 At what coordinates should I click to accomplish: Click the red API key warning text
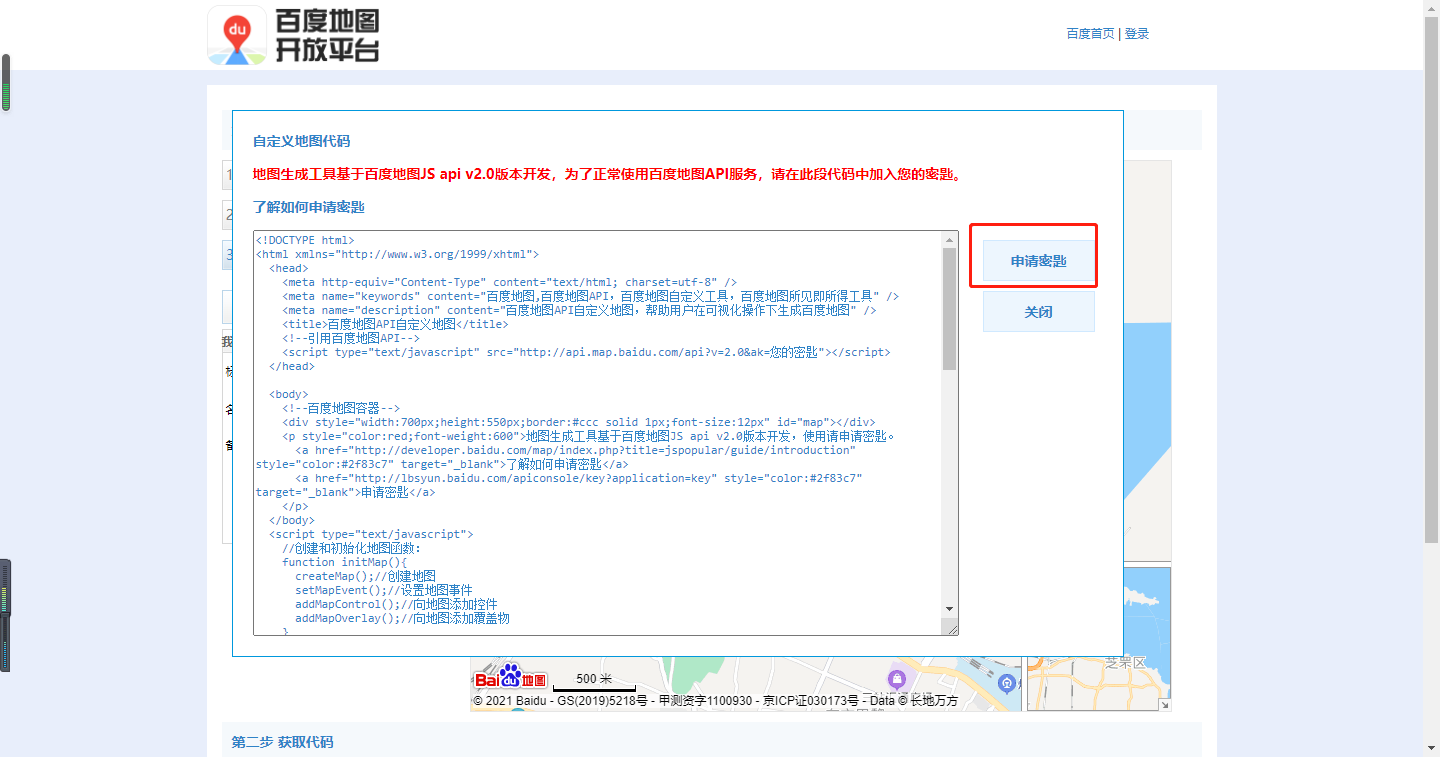click(609, 174)
